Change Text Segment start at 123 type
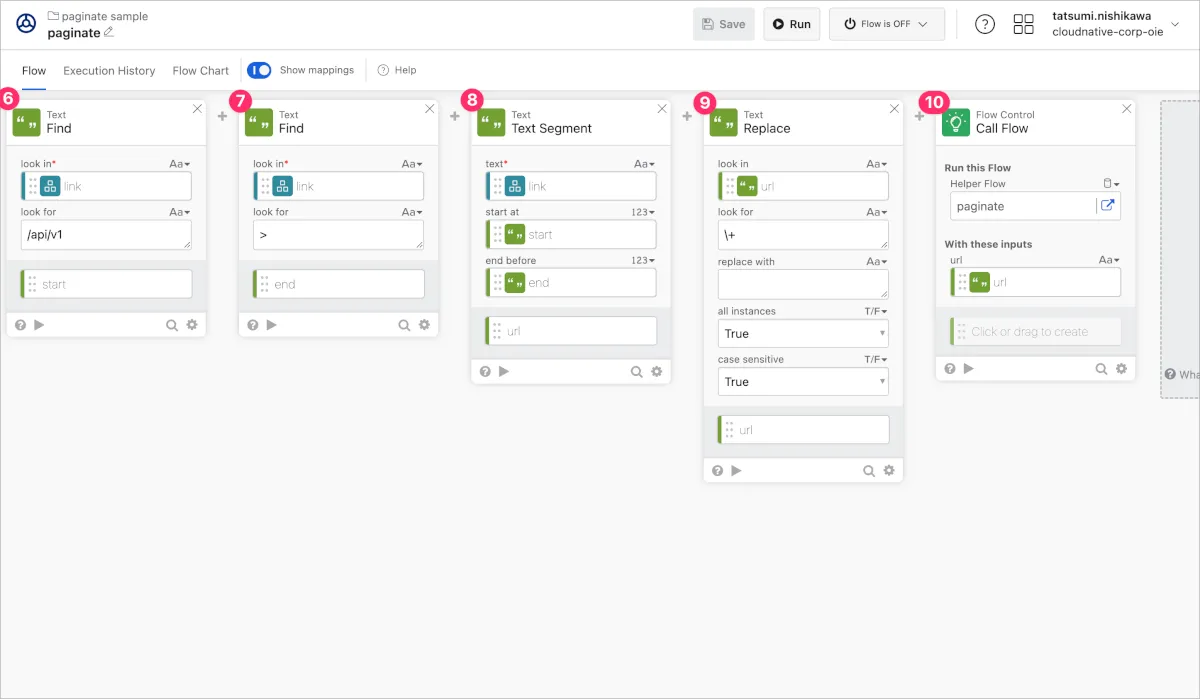The height and width of the screenshot is (699, 1200). click(x=644, y=212)
